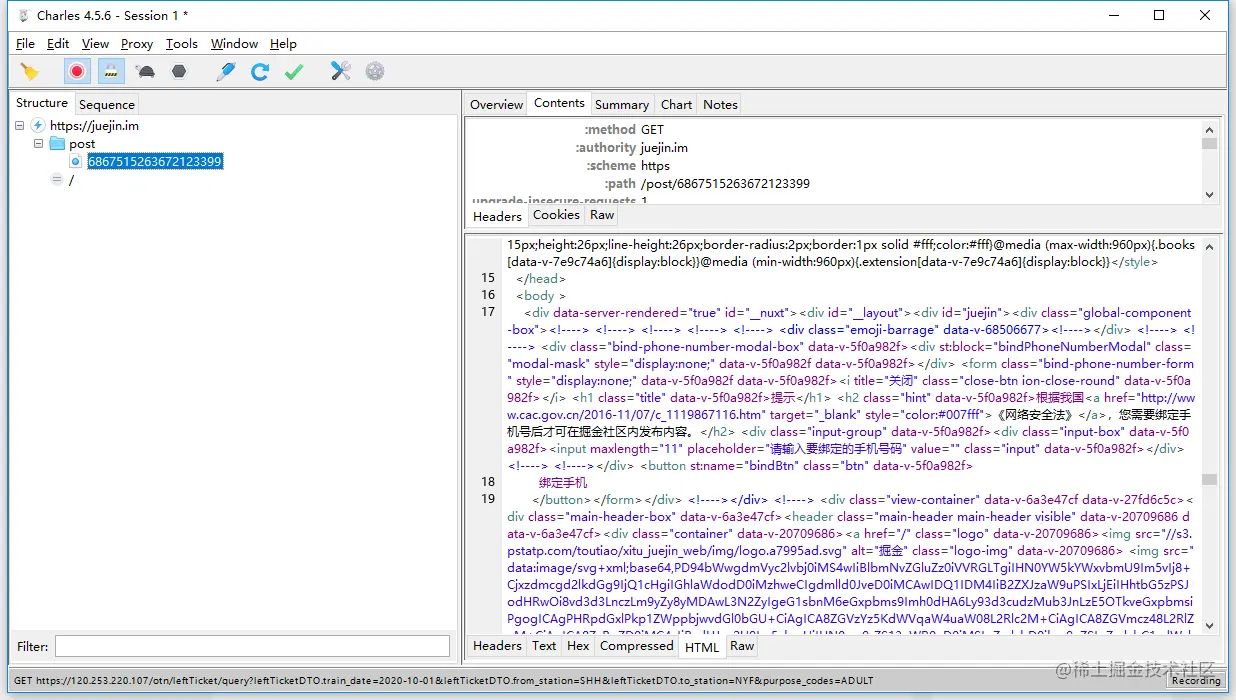Open the File menu
The width and height of the screenshot is (1236, 700).
point(26,44)
